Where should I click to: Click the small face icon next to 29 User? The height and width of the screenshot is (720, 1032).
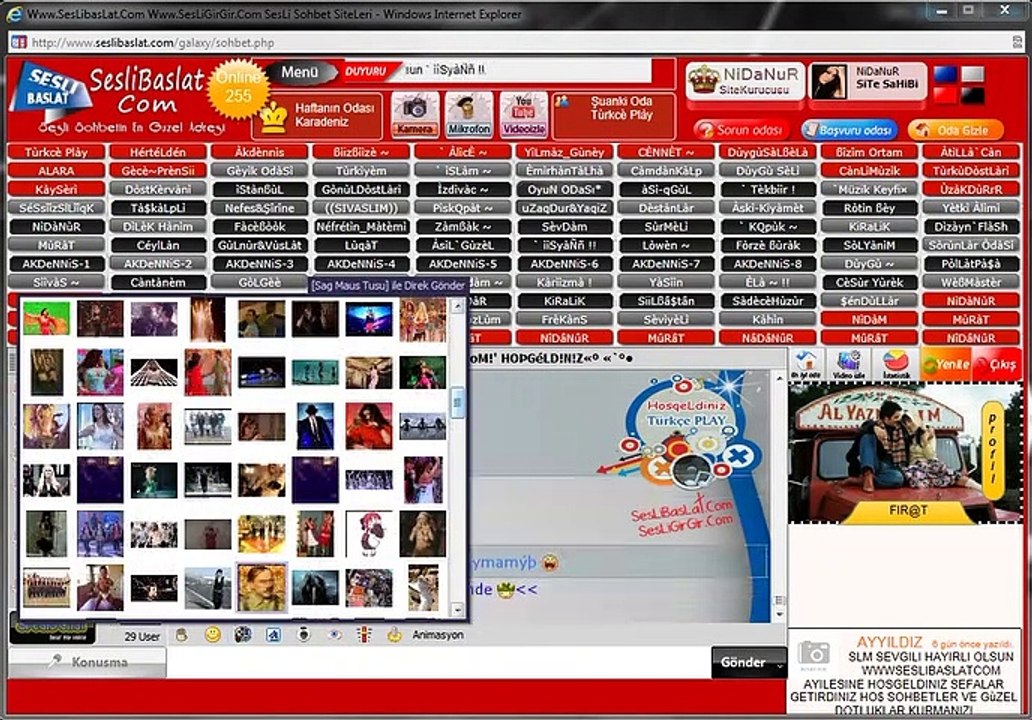tap(182, 634)
